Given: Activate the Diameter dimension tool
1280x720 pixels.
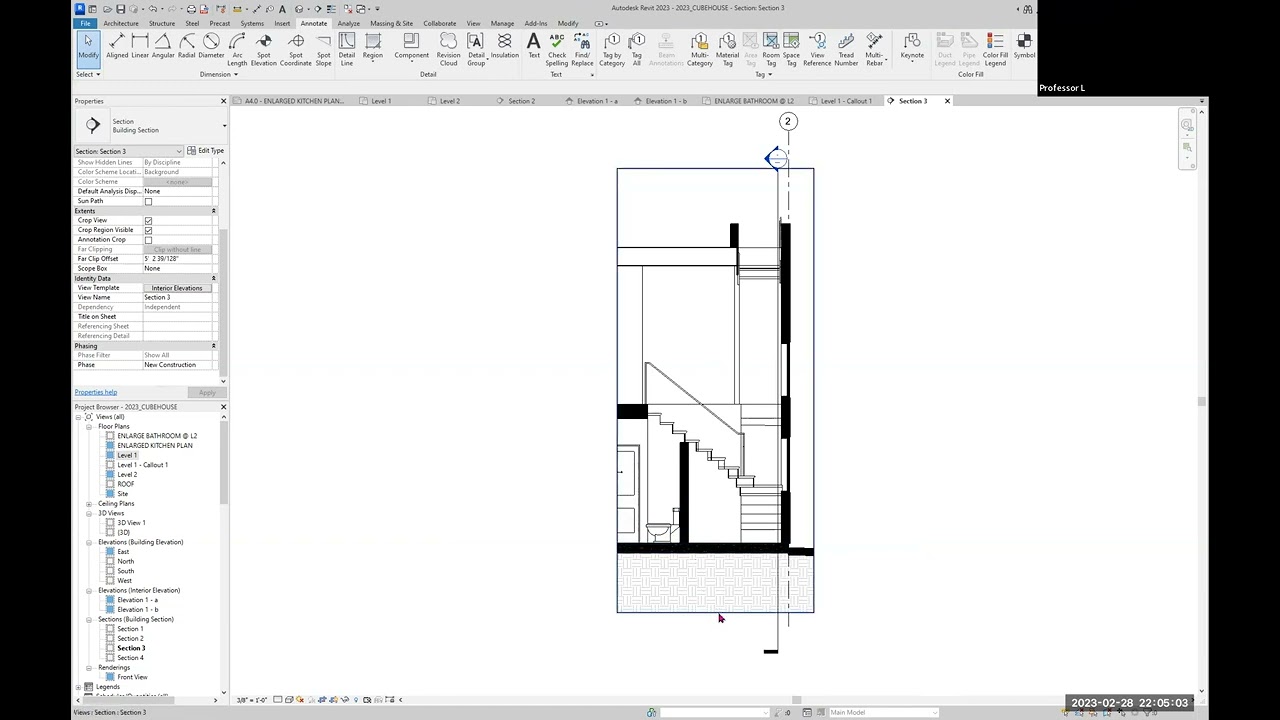Looking at the screenshot, I should [x=211, y=46].
